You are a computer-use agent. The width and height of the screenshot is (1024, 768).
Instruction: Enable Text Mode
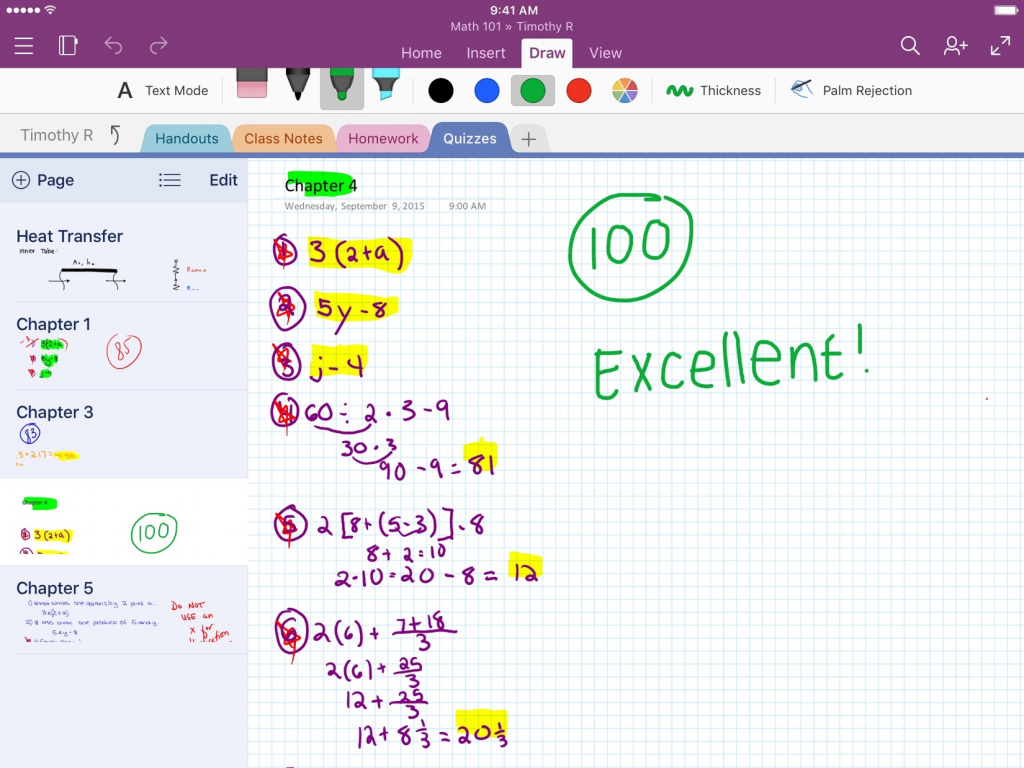tap(162, 90)
